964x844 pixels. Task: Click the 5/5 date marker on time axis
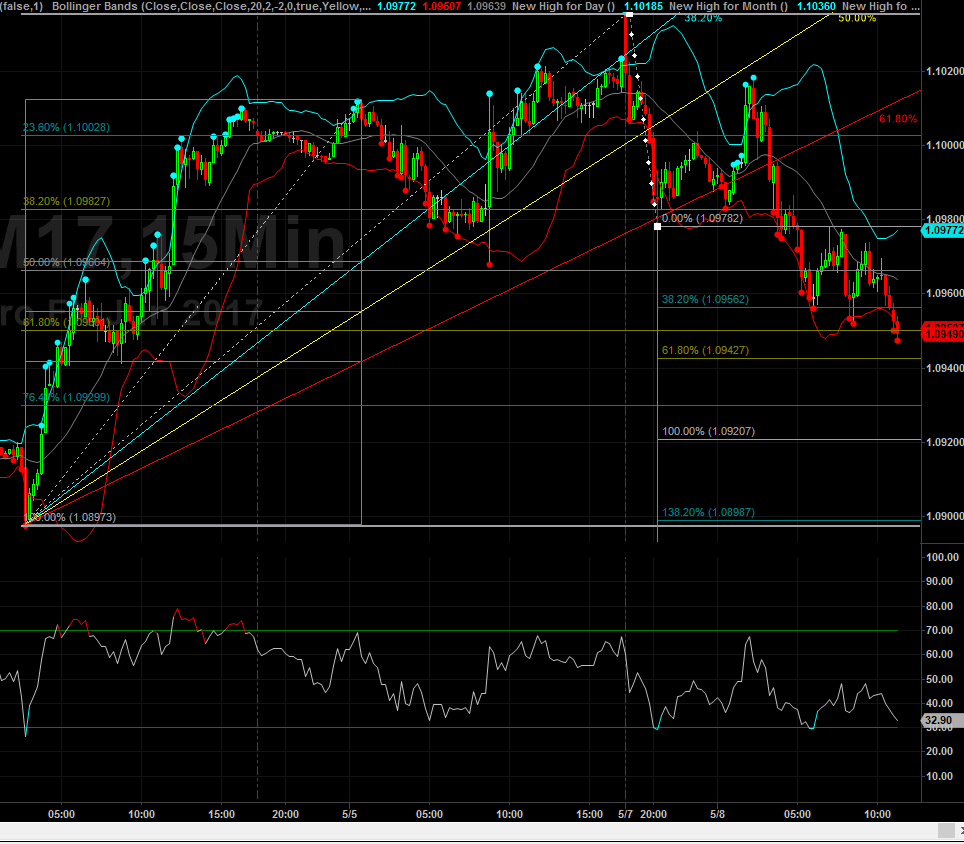(350, 814)
